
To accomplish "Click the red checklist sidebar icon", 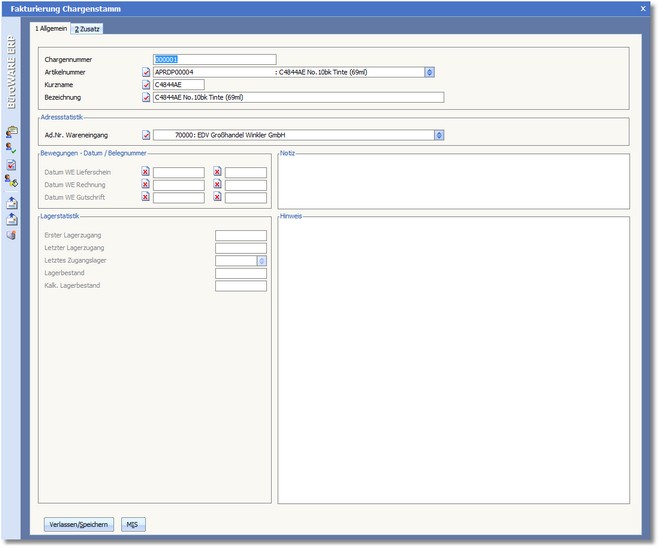I will [x=11, y=165].
